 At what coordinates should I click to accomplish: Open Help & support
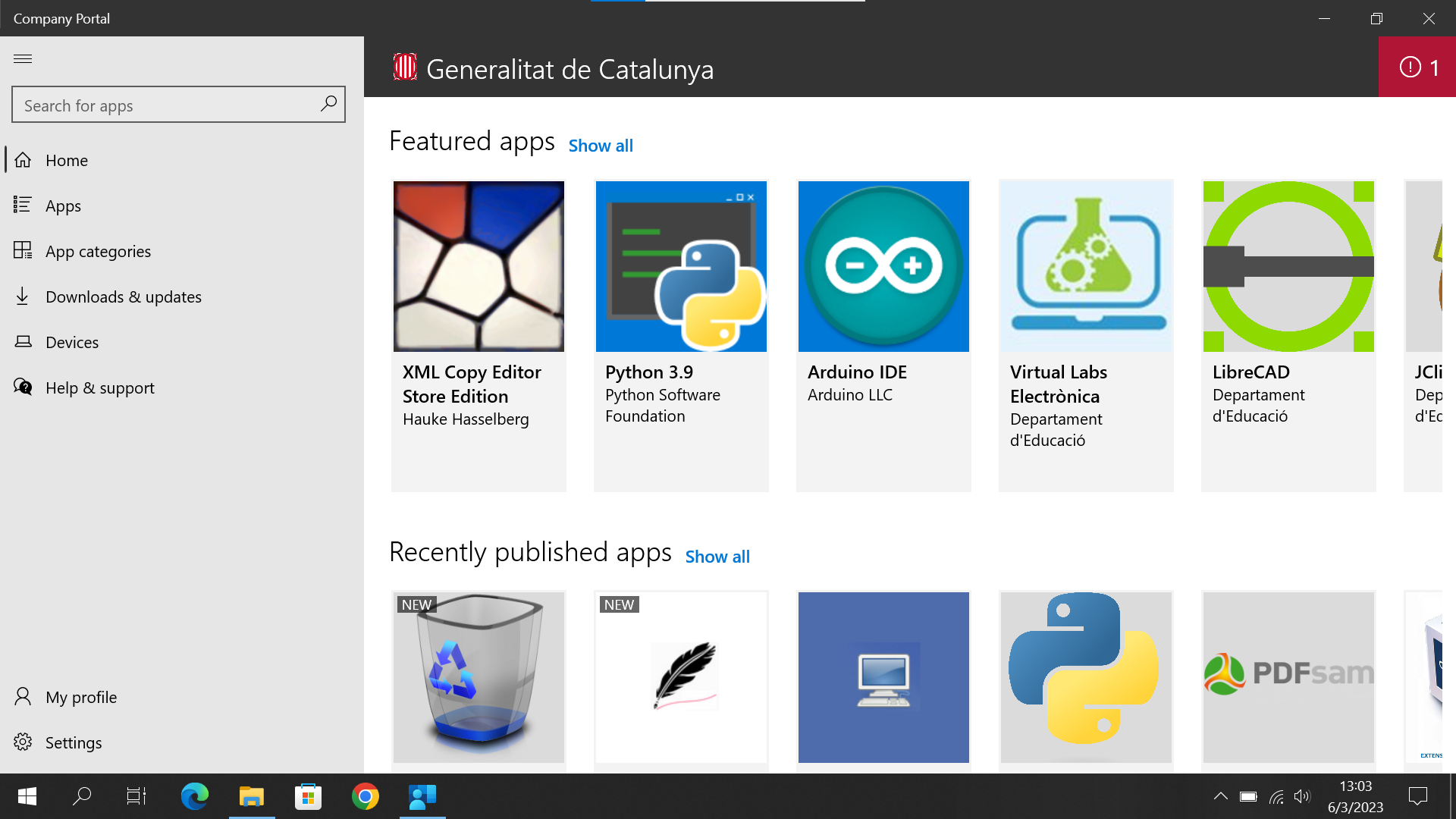point(99,388)
